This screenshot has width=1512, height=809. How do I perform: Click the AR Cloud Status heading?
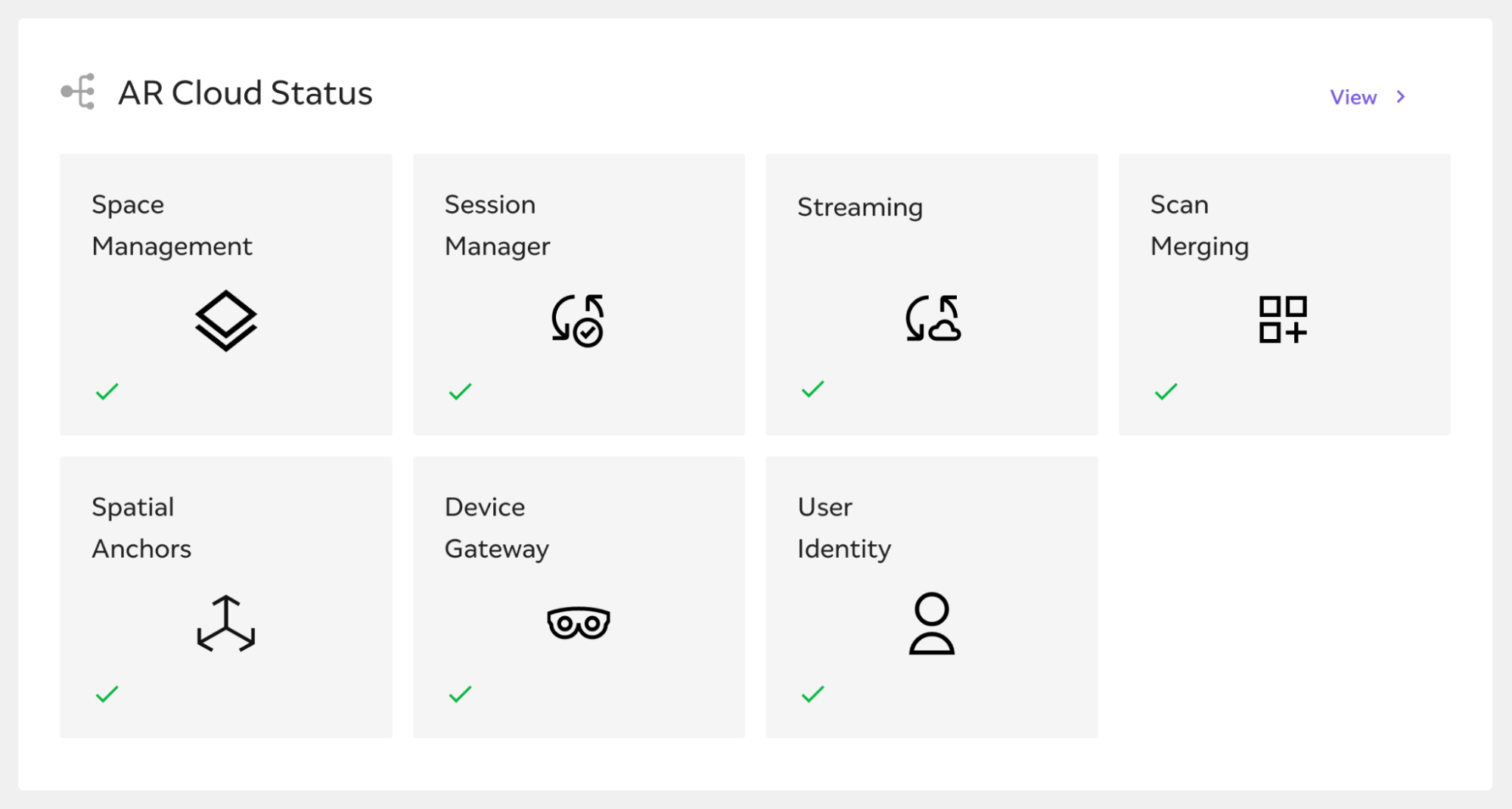245,93
